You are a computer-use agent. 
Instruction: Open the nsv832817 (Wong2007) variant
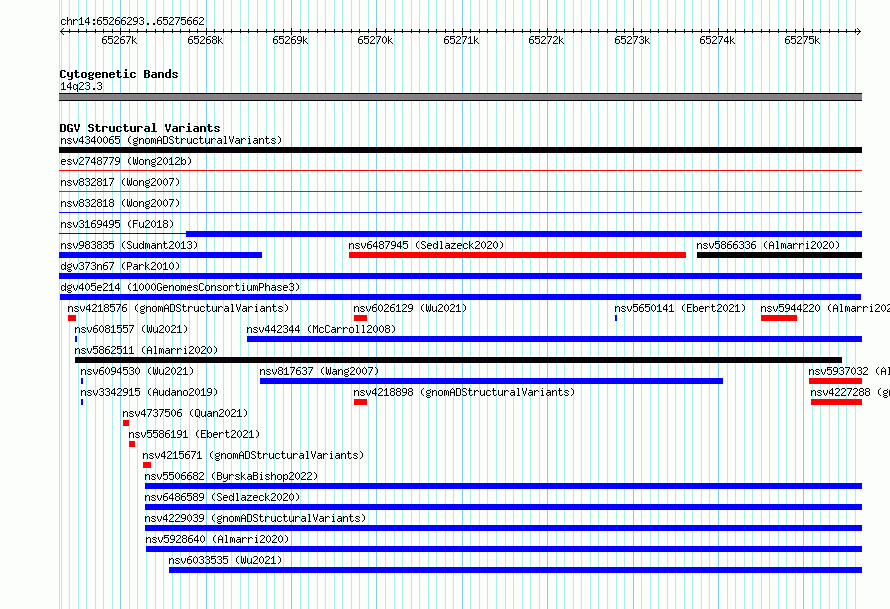(x=120, y=182)
